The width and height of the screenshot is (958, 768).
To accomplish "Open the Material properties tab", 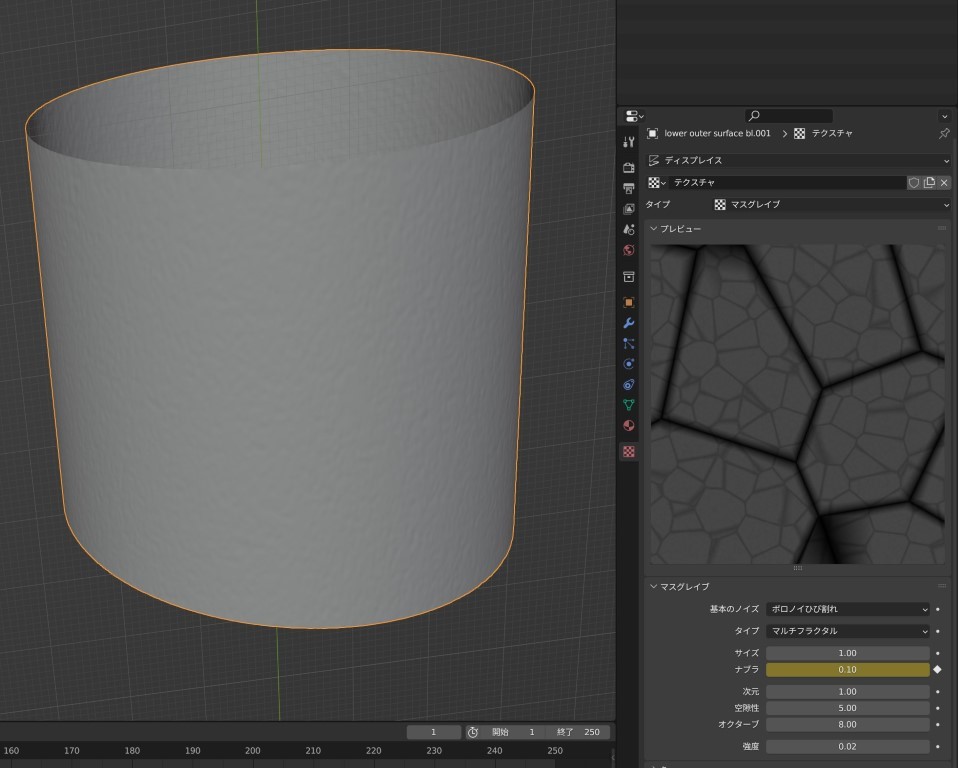I will click(629, 426).
